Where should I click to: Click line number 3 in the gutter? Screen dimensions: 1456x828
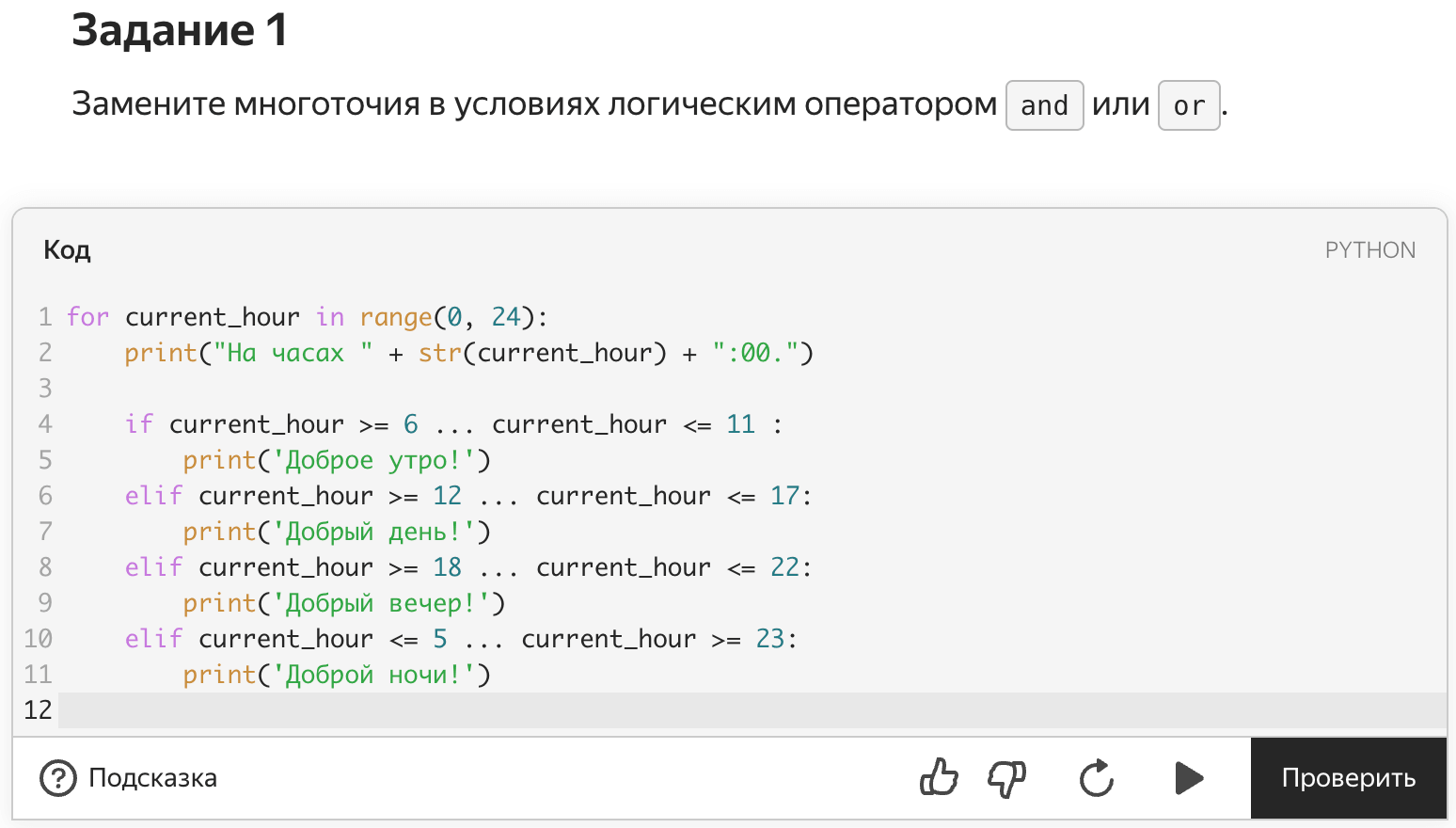[44, 389]
